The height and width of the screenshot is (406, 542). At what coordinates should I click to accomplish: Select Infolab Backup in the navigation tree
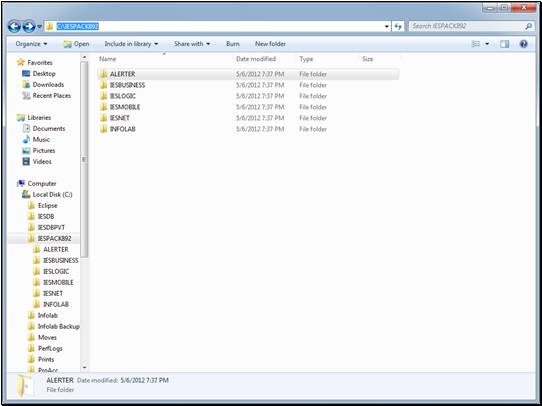point(58,327)
